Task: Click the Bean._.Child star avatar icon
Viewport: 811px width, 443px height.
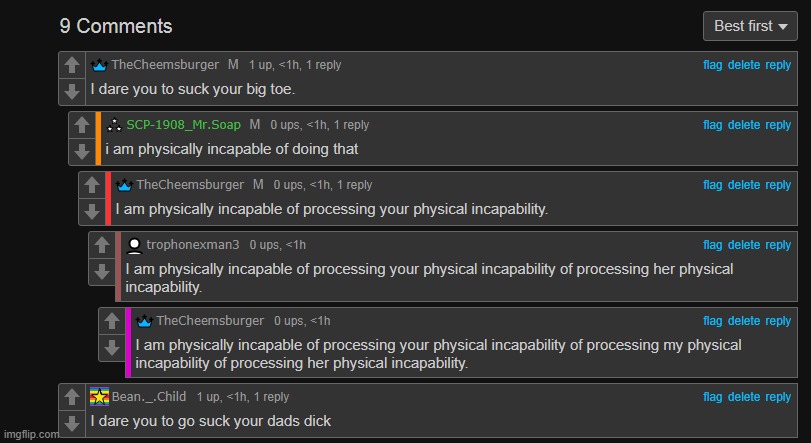Action: pos(99,397)
